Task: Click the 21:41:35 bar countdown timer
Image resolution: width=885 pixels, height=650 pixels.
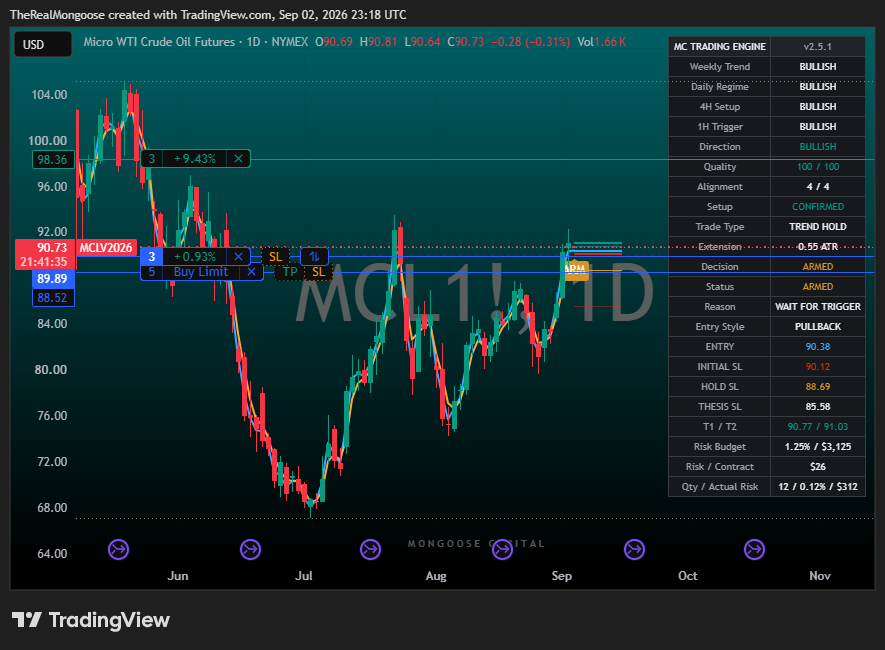Action: click(43, 262)
